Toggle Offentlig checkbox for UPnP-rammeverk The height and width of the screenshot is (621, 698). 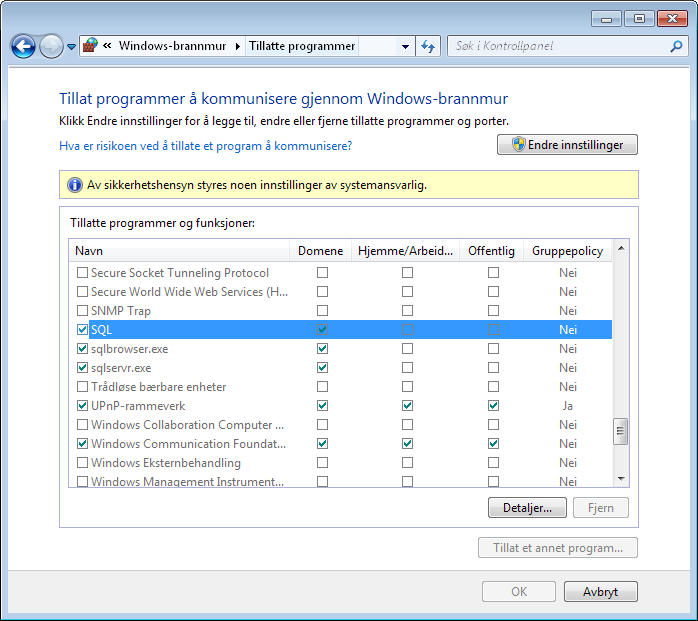coord(493,406)
